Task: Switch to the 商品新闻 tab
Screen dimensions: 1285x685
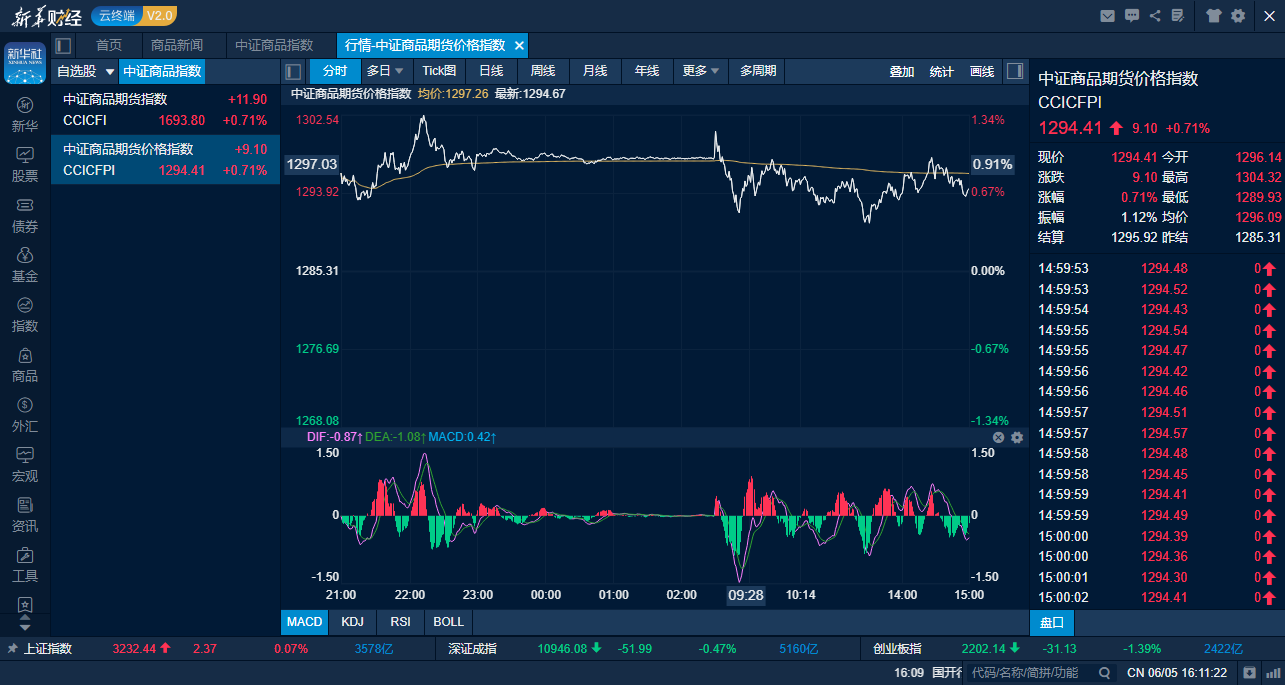Action: click(177, 45)
